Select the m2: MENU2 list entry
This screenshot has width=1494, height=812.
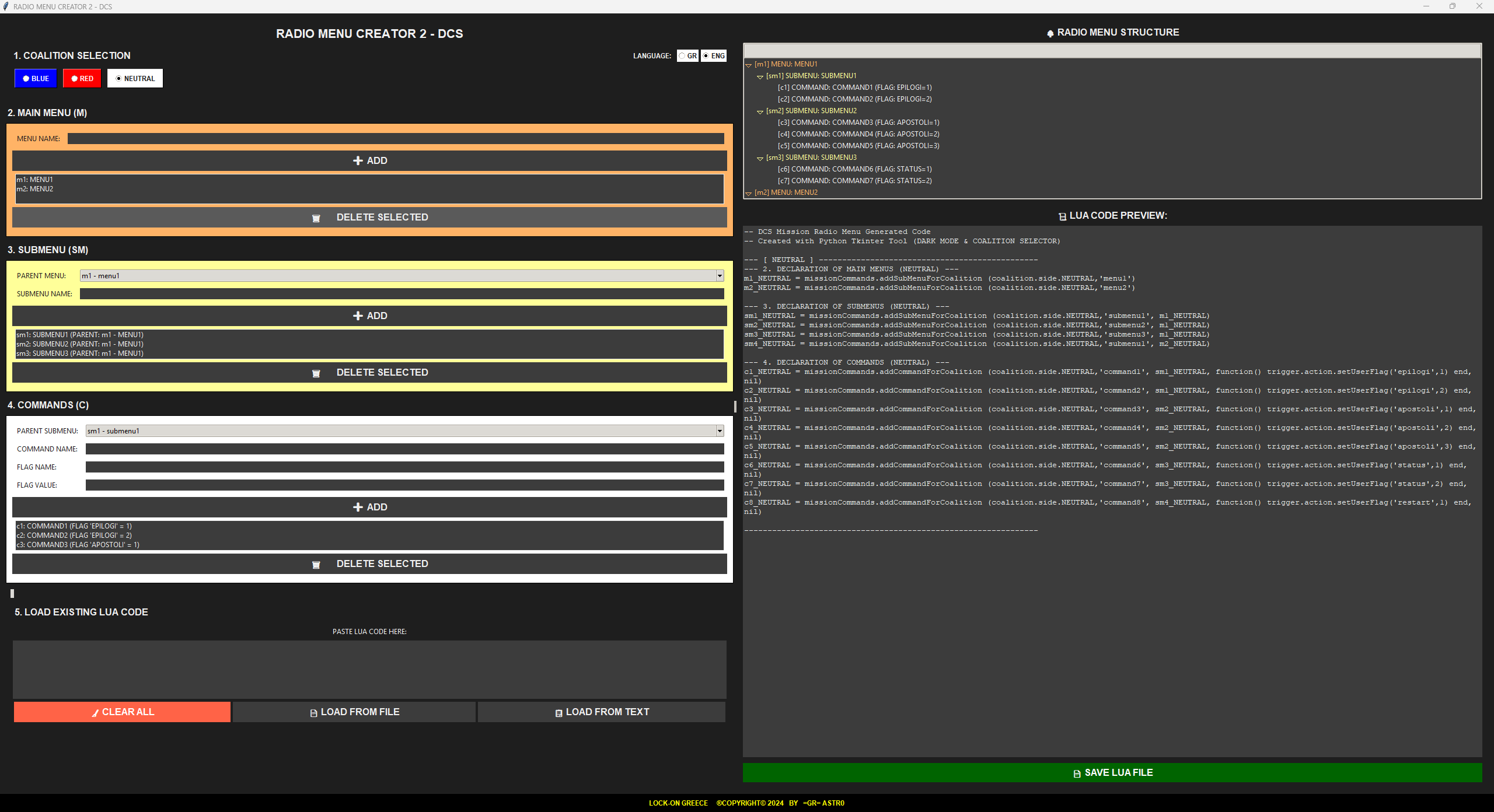pyautogui.click(x=36, y=188)
